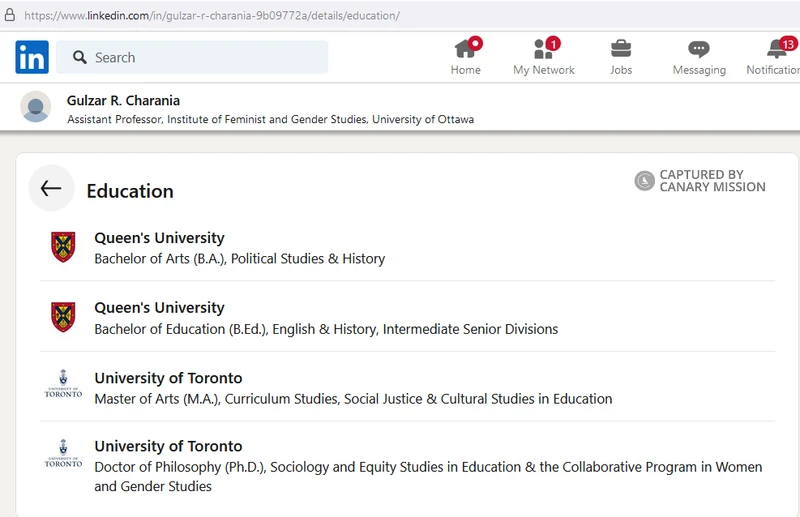Viewport: 800px width, 517px height.
Task: Click Queen's University crest for Bachelor of Education
Action: coord(63,317)
